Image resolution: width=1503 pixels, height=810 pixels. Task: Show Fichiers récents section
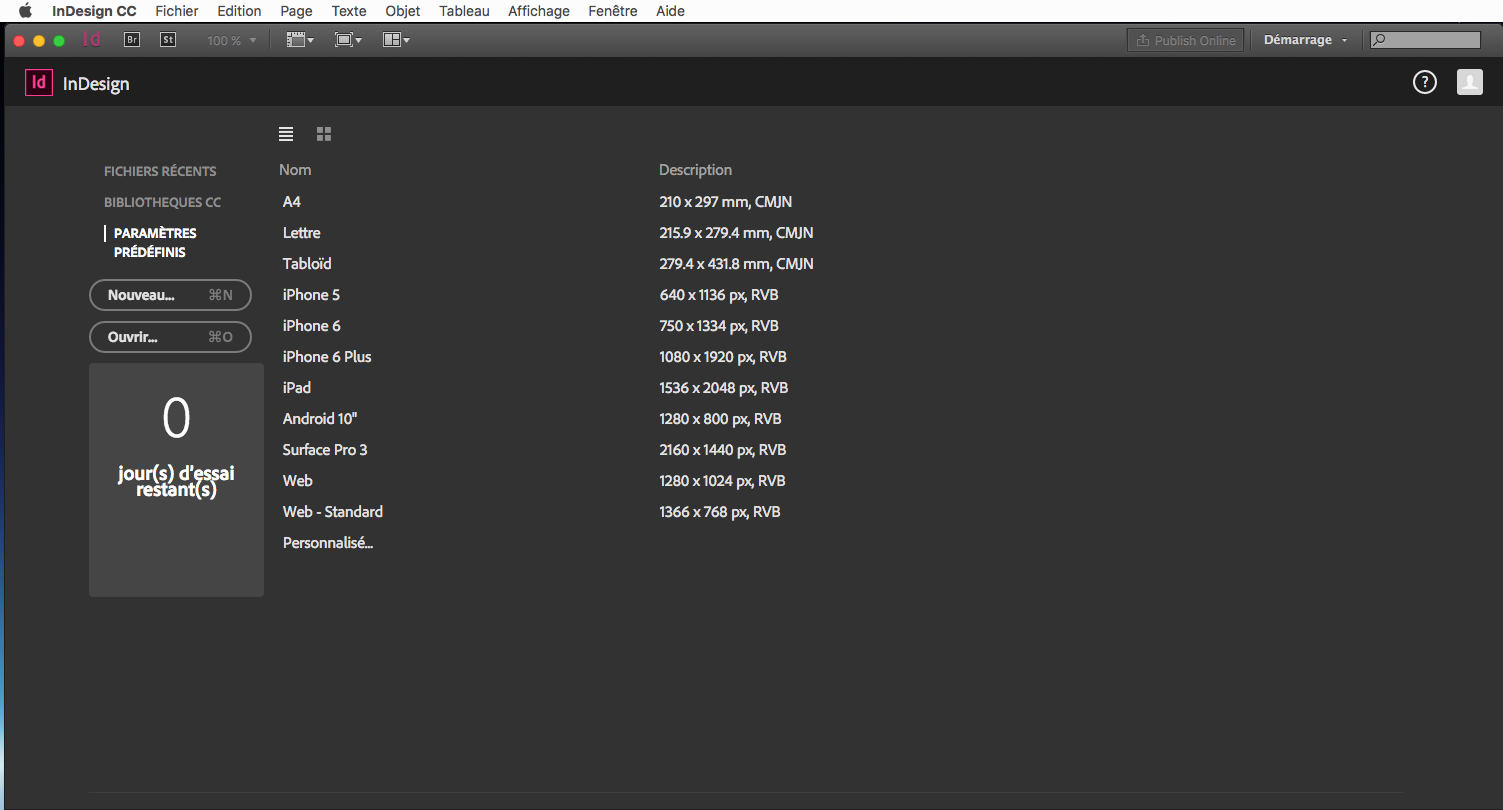(160, 171)
